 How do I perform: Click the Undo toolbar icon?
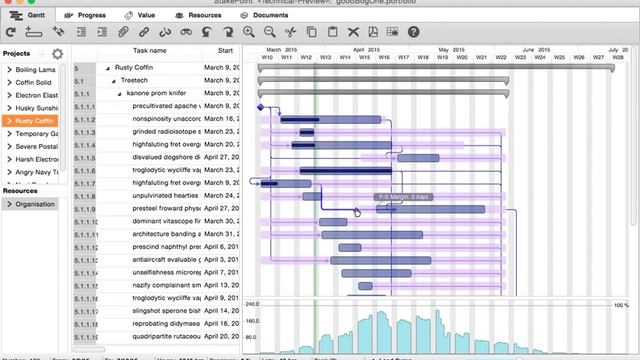pos(207,32)
